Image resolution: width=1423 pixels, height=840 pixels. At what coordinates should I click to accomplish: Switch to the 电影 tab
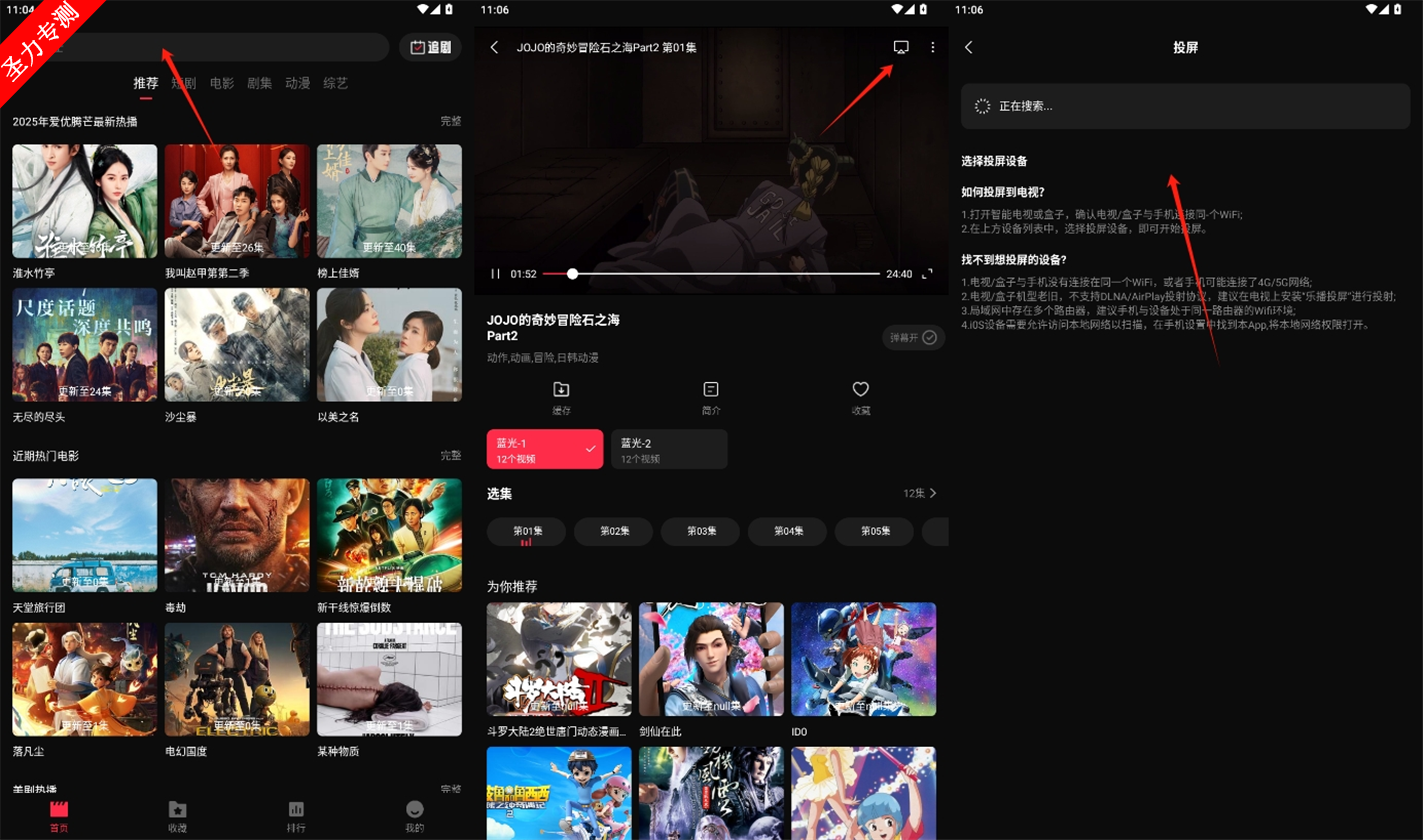click(x=222, y=83)
